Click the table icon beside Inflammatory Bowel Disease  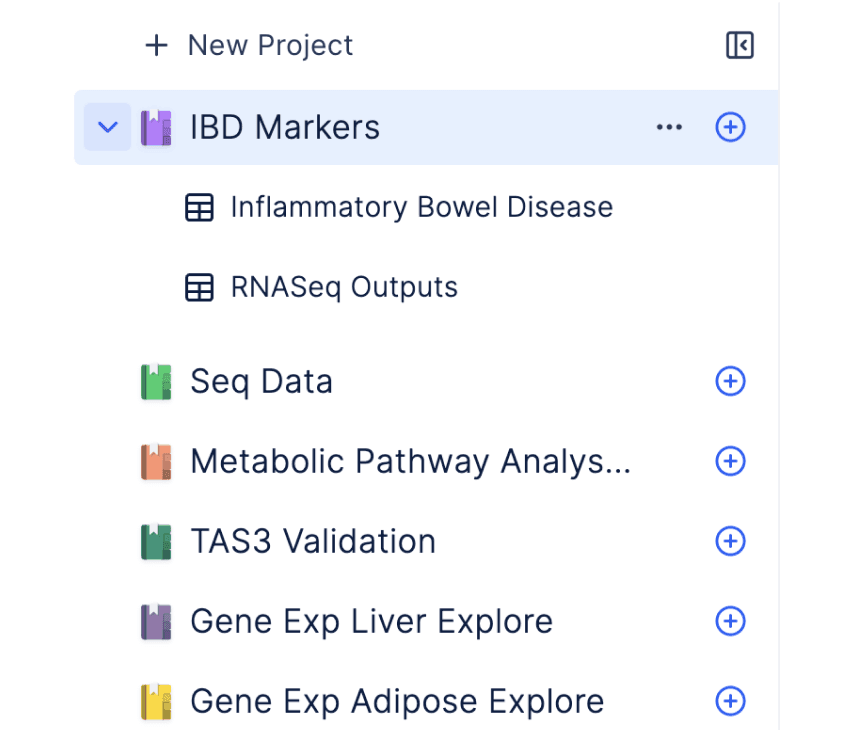pyautogui.click(x=200, y=207)
